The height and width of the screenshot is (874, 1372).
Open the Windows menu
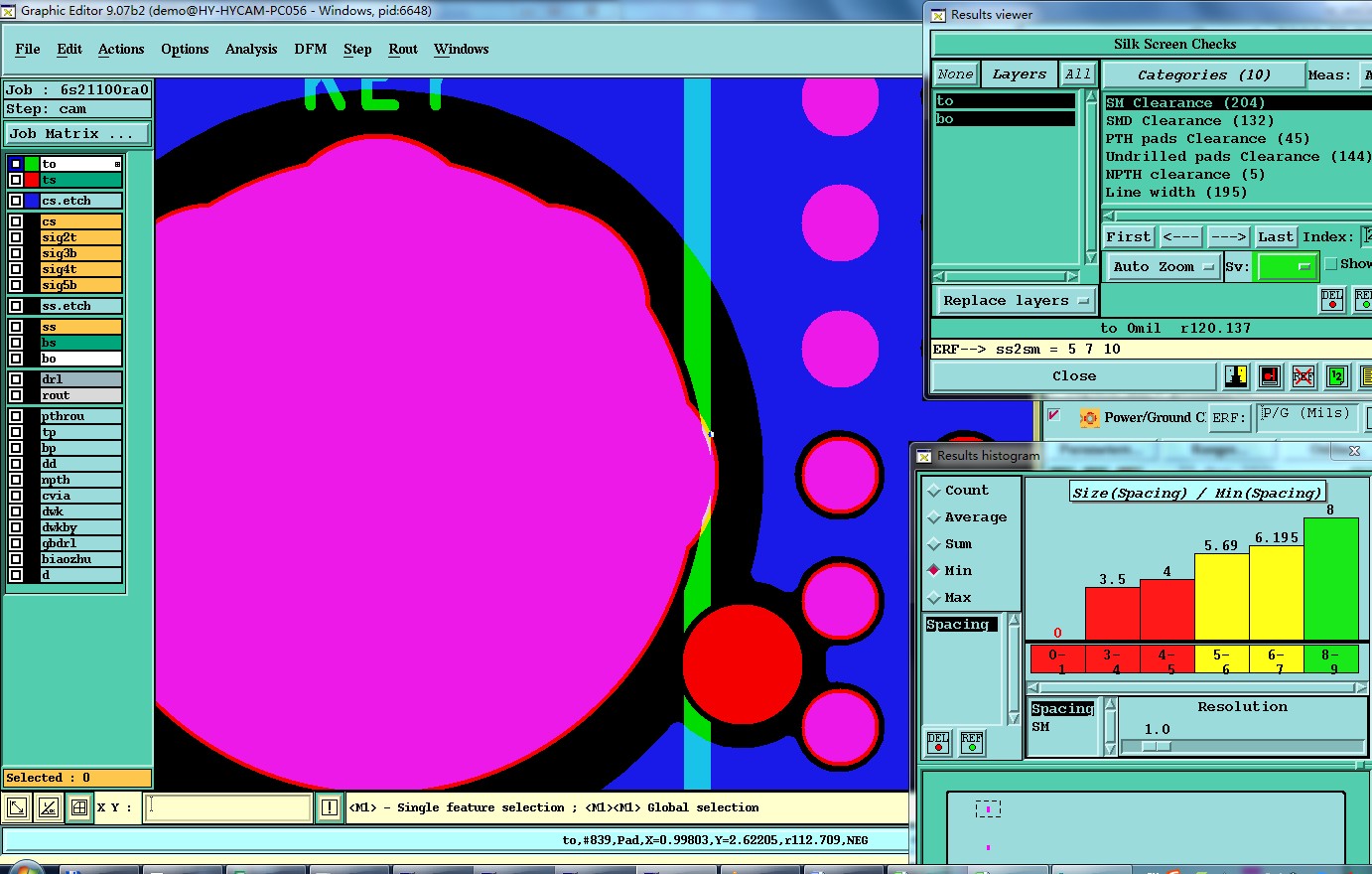coord(461,49)
